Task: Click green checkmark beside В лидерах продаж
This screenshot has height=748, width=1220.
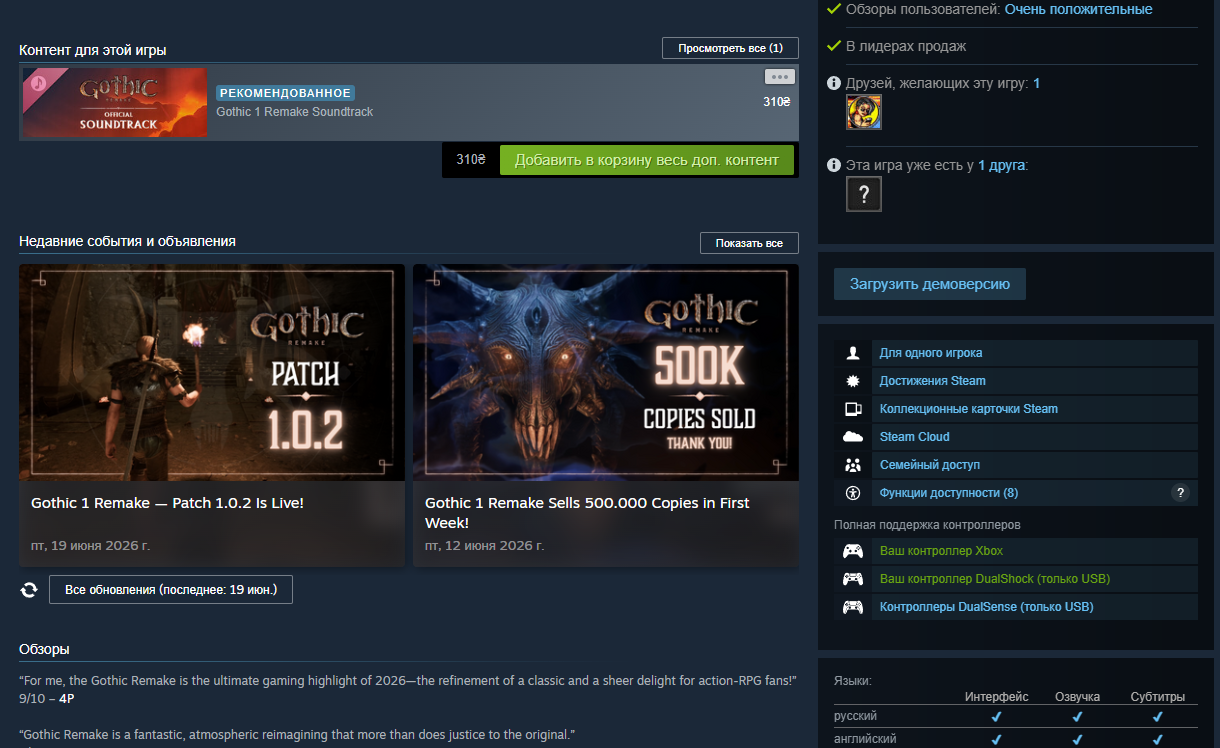Action: 834,46
